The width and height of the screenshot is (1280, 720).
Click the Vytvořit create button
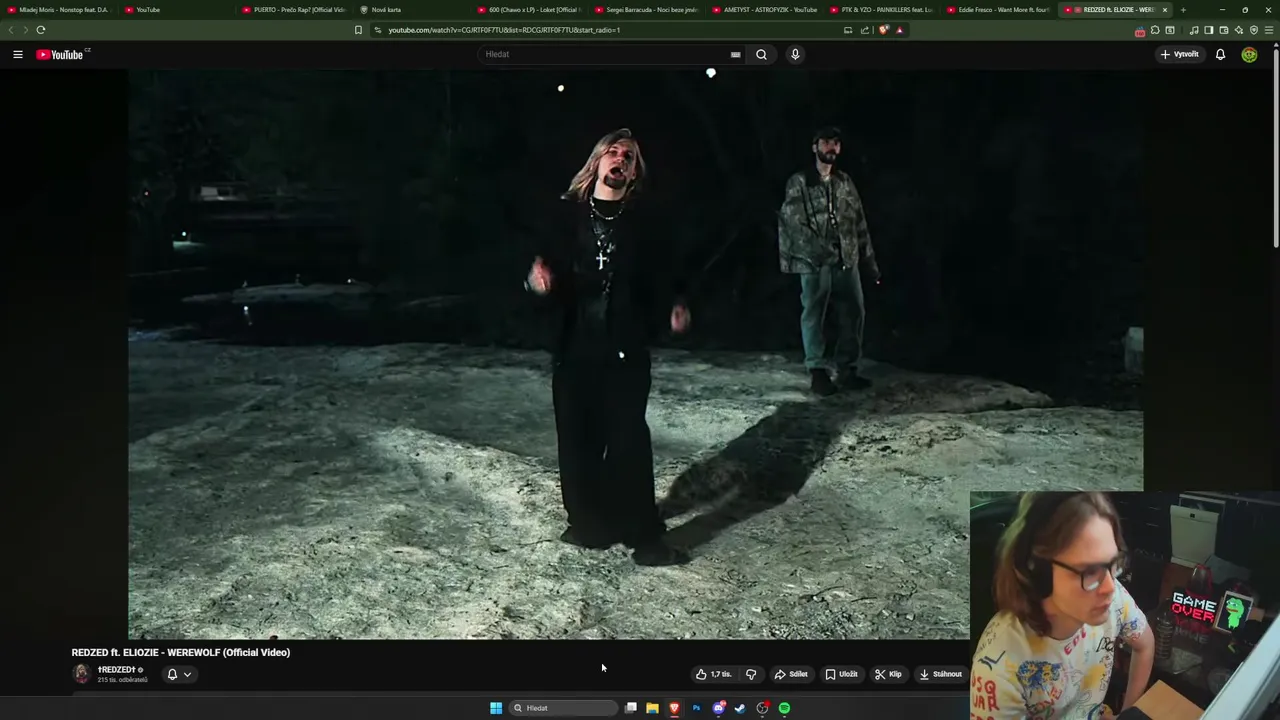click(x=1180, y=54)
